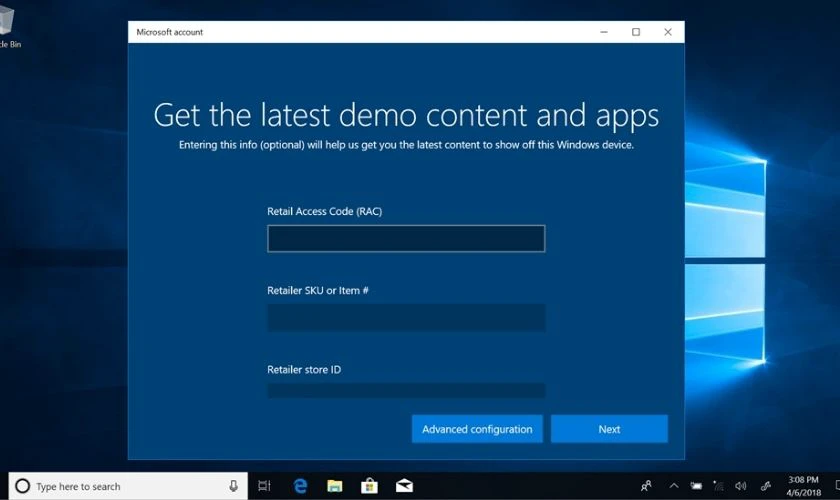This screenshot has width=840, height=500.
Task: Open File Explorer from the taskbar
Action: 335,486
